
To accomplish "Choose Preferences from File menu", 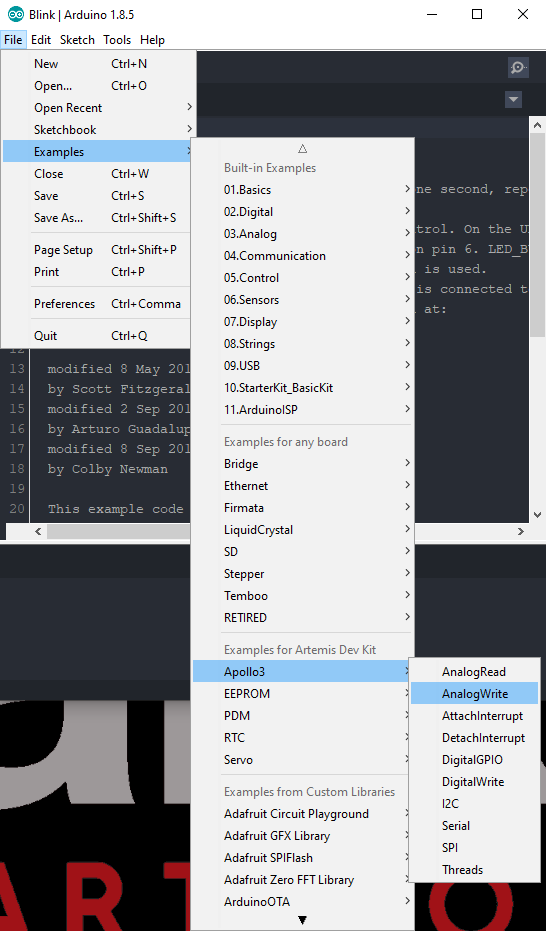I will click(x=99, y=304).
